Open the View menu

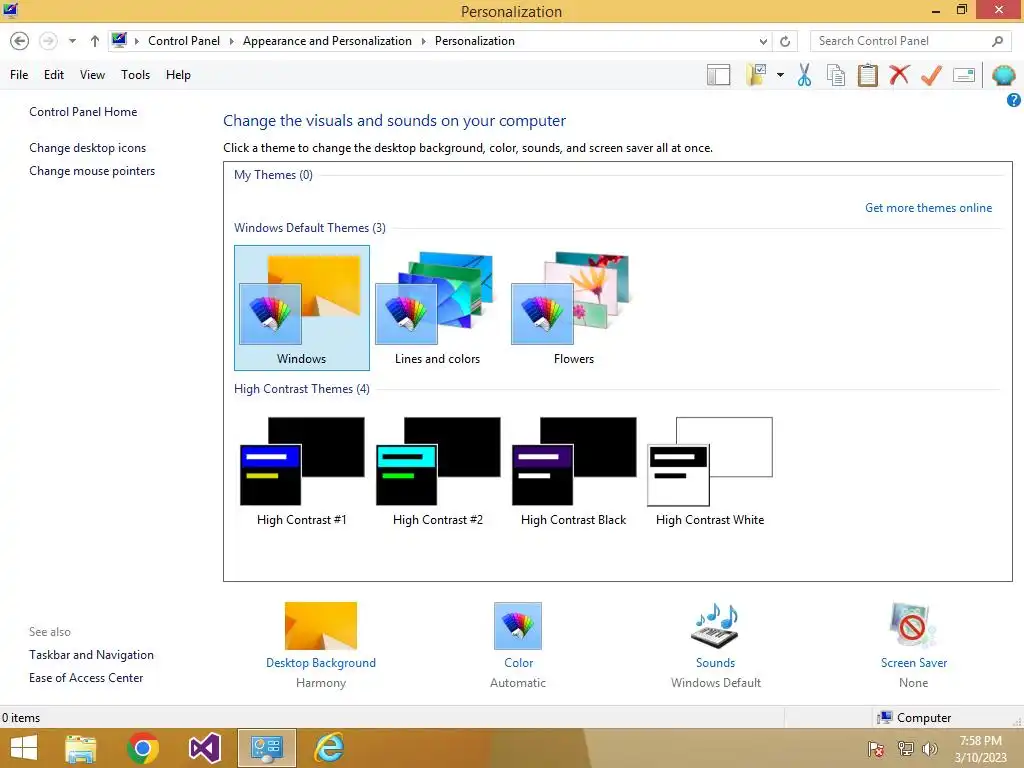tap(92, 75)
